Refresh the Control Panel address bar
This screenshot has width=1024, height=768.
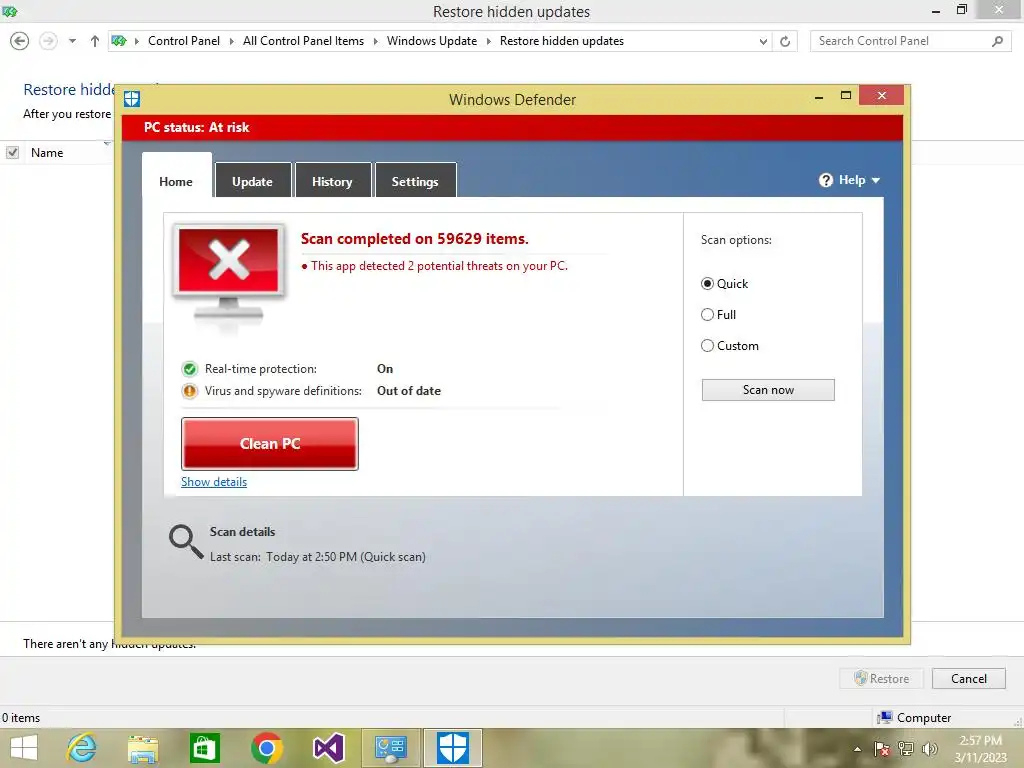pyautogui.click(x=785, y=41)
